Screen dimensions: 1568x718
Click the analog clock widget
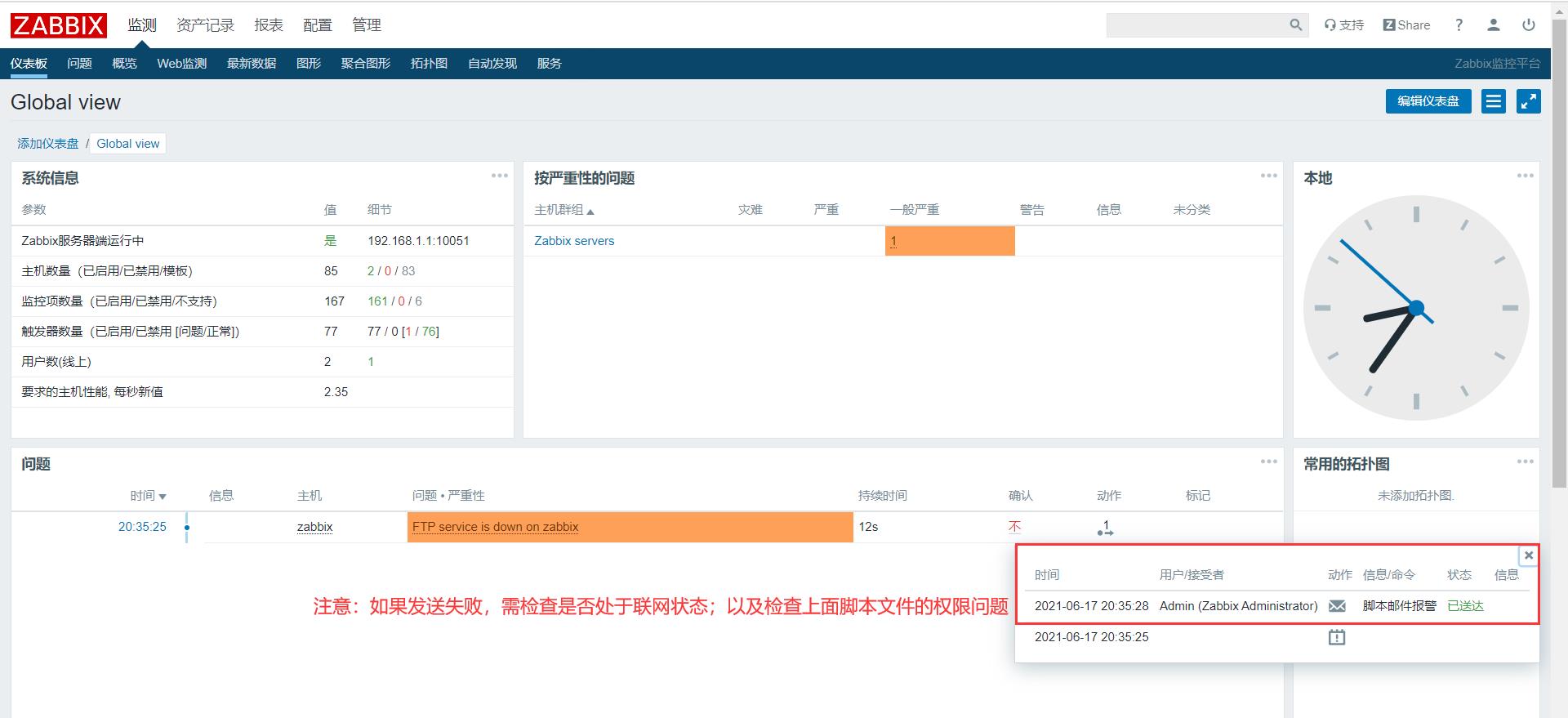click(1416, 308)
